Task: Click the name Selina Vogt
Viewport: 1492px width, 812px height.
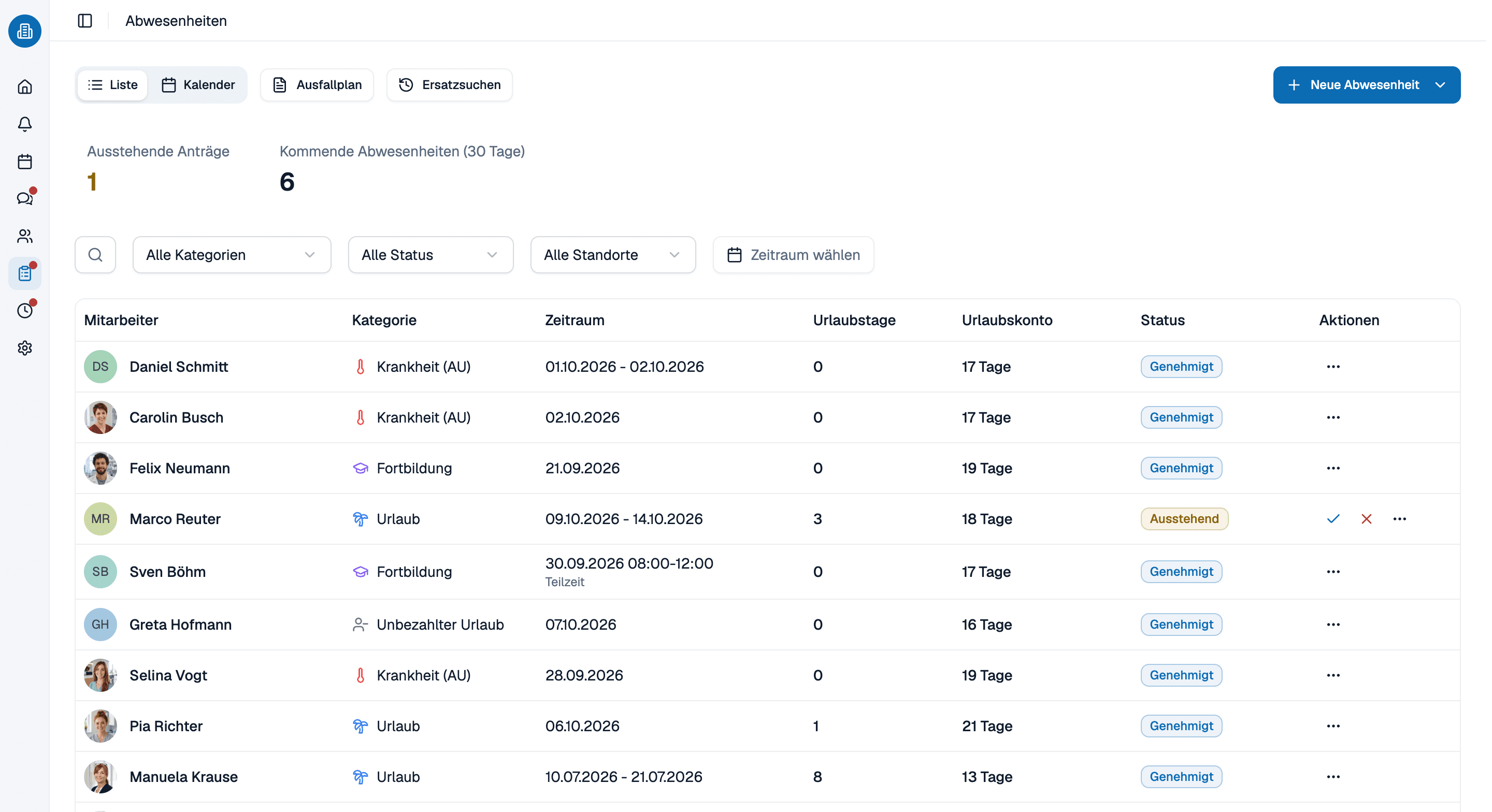Action: pyautogui.click(x=168, y=675)
